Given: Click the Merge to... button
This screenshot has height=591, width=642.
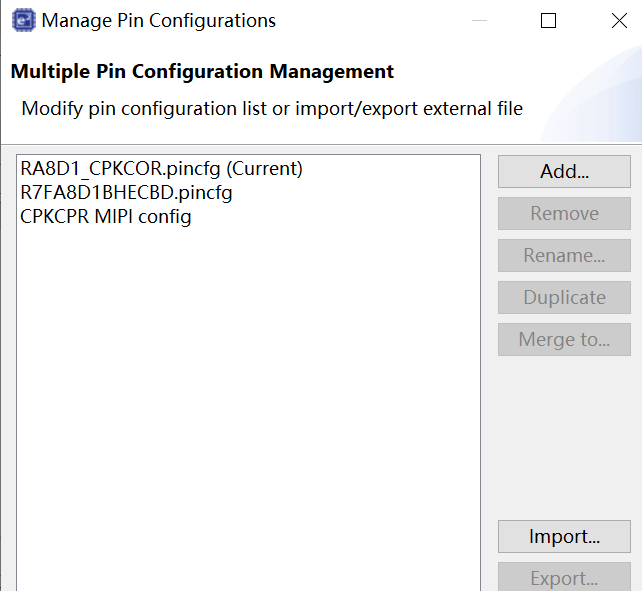Looking at the screenshot, I should pyautogui.click(x=564, y=340).
